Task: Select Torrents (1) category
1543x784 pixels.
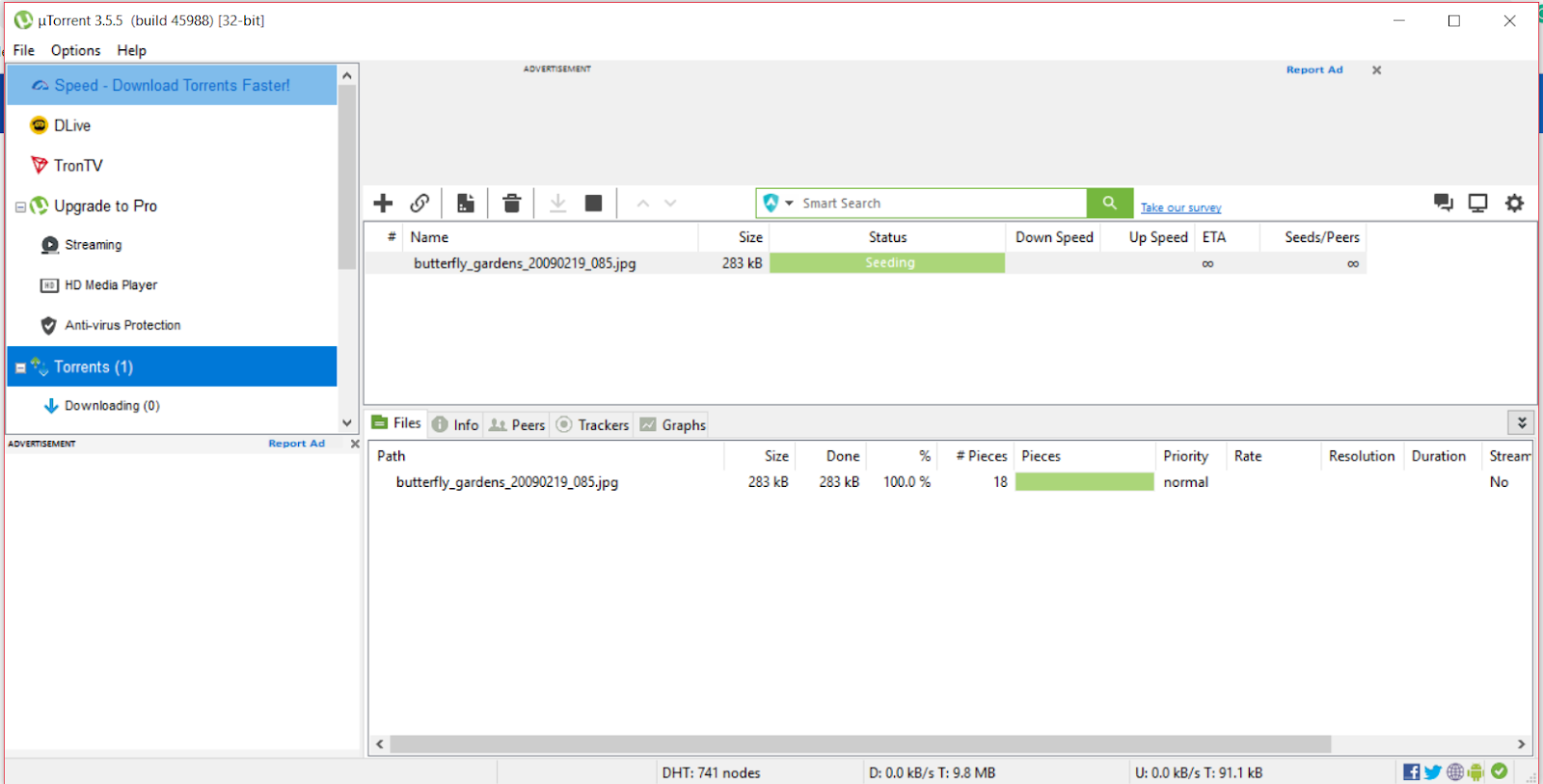Action: (172, 366)
